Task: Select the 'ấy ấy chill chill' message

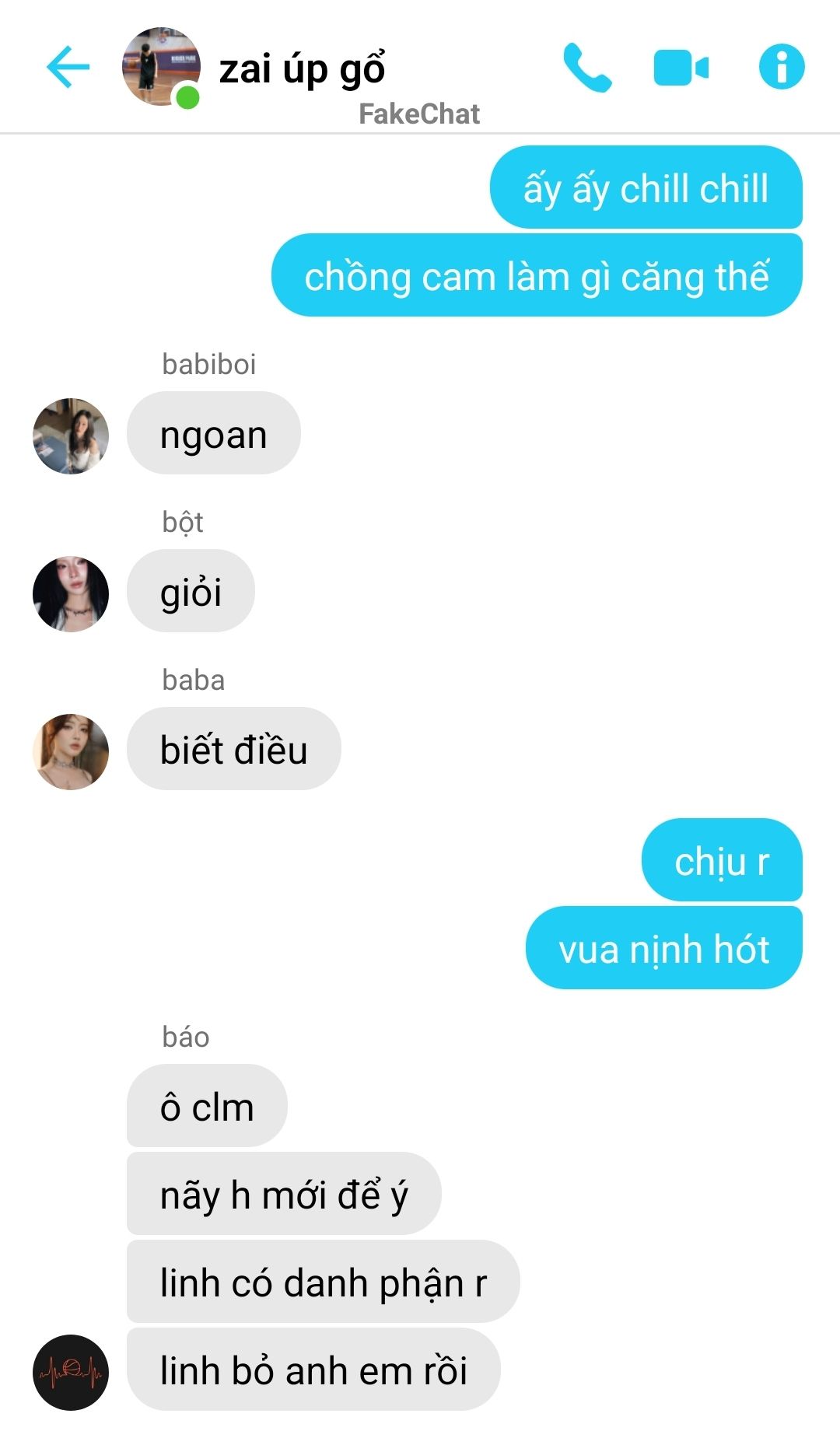Action: click(x=646, y=187)
